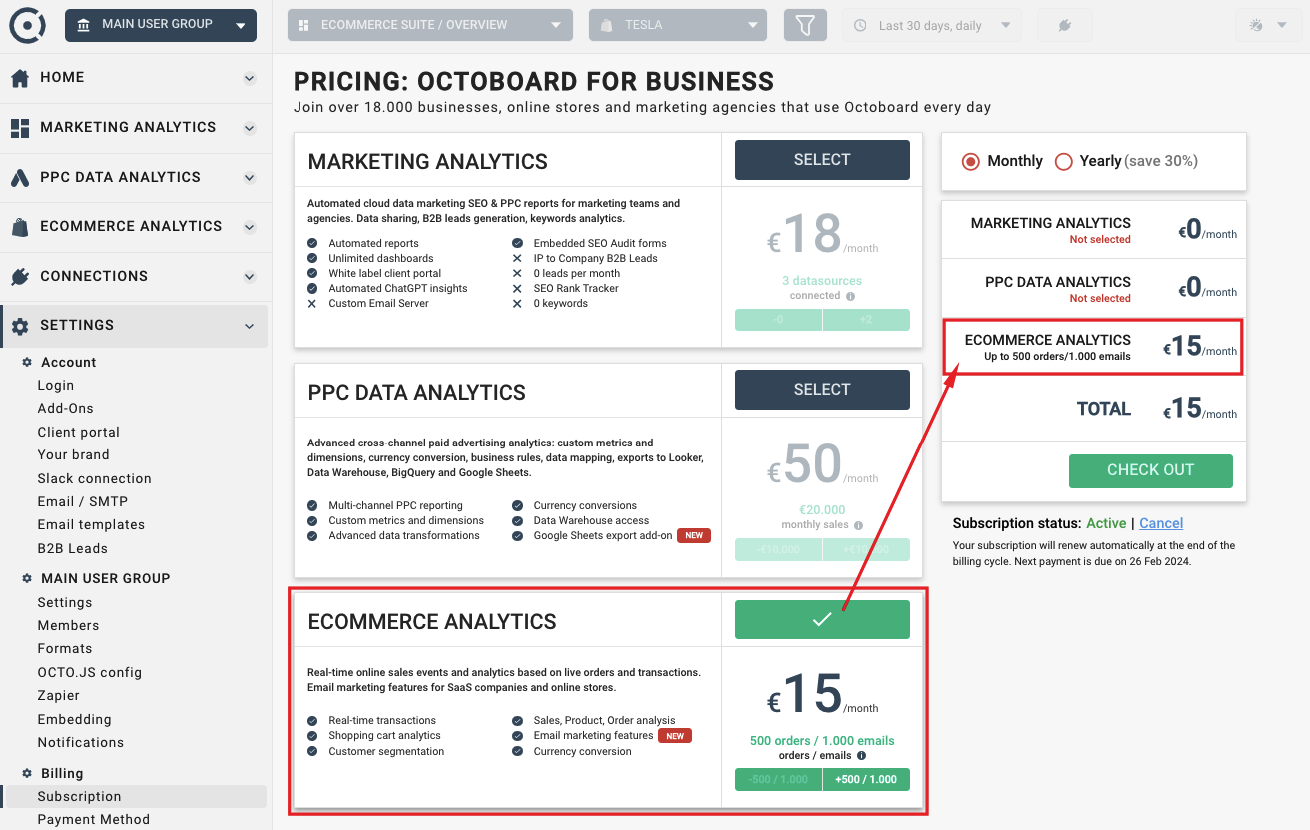Click NEW badge beside Email marketing features
Viewport: 1310px width, 830px height.
676,736
